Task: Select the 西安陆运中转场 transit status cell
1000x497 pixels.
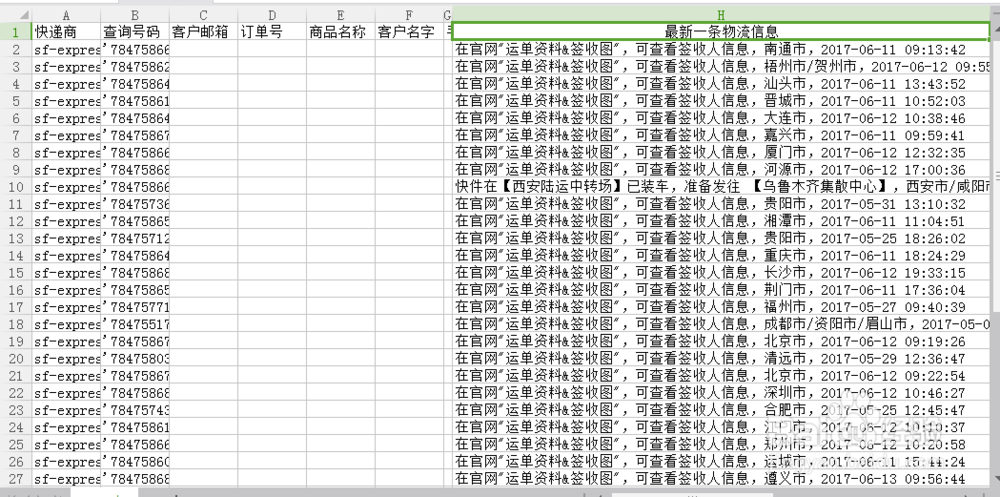Action: [721, 187]
